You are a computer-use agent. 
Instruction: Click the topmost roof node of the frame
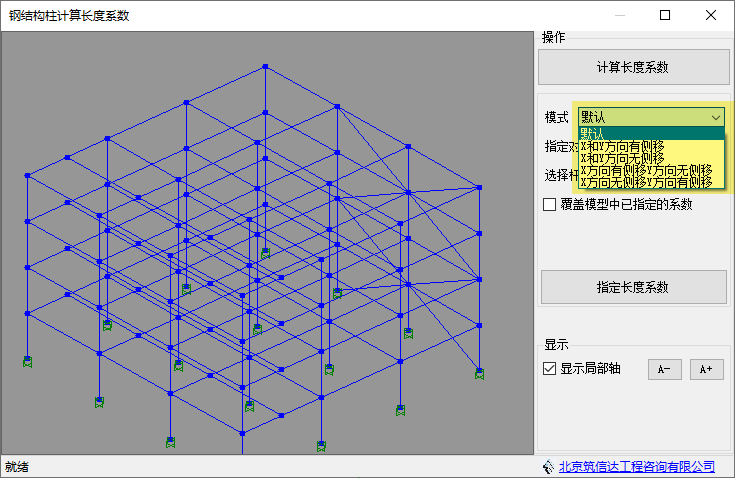(x=265, y=66)
